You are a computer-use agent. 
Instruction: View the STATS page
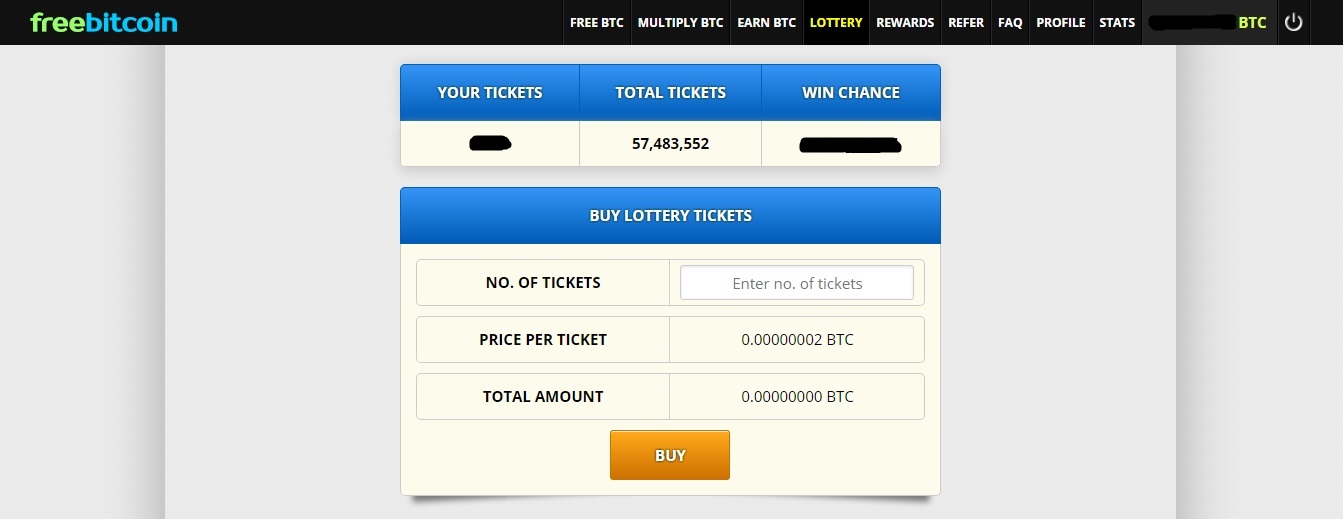click(x=1117, y=22)
